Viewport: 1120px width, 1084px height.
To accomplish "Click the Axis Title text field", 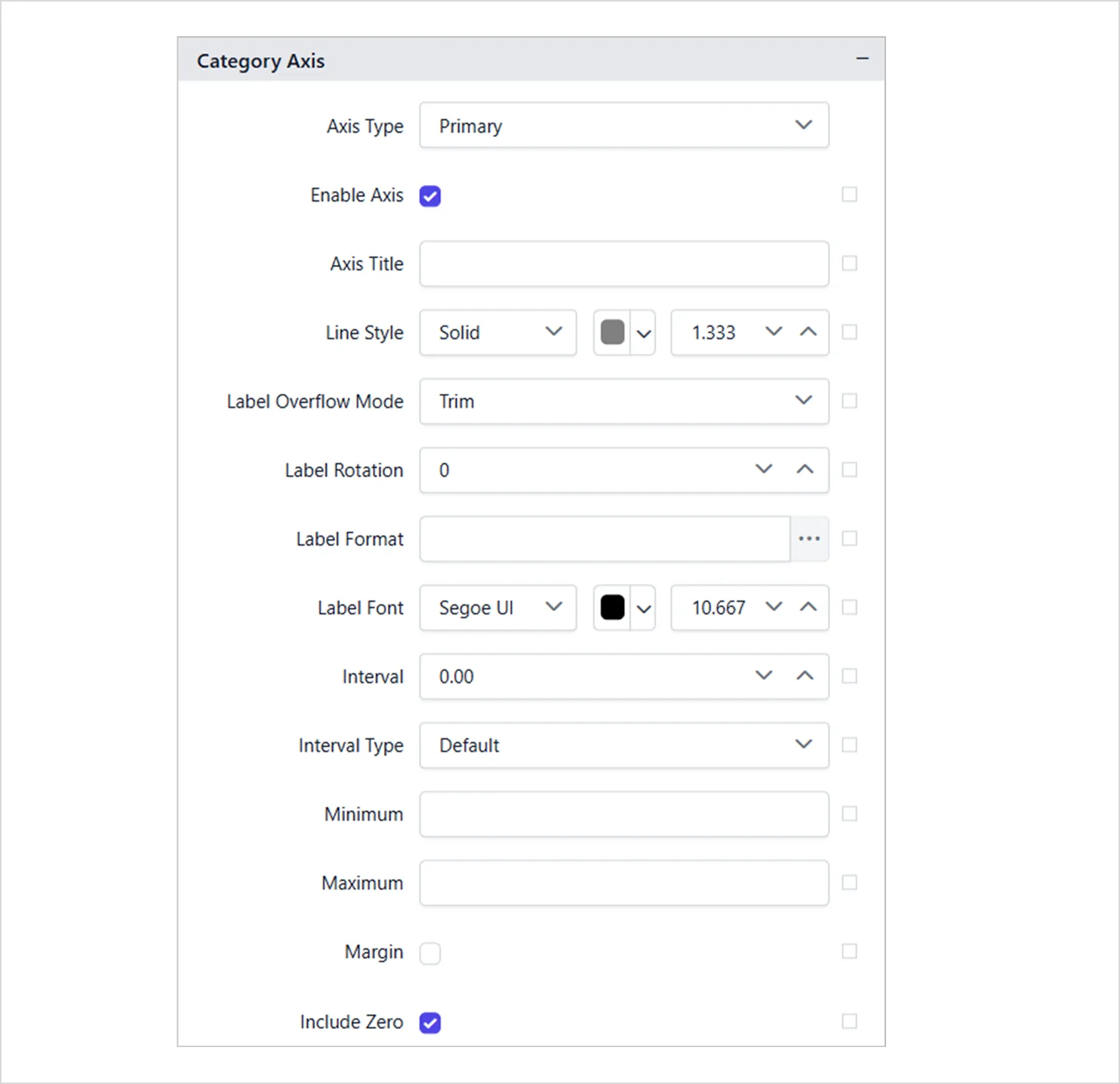I will [x=623, y=263].
